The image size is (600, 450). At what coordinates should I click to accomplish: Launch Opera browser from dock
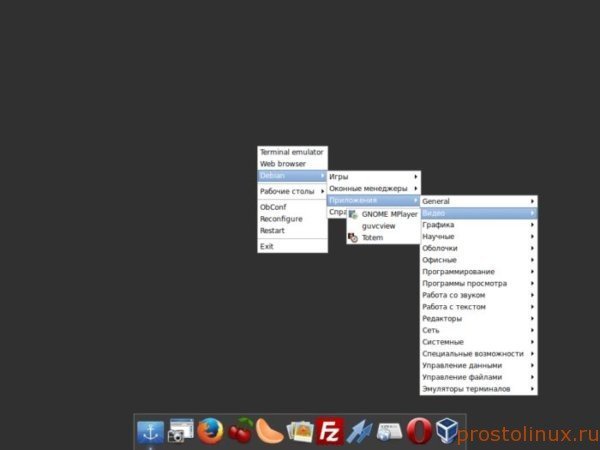[x=419, y=431]
